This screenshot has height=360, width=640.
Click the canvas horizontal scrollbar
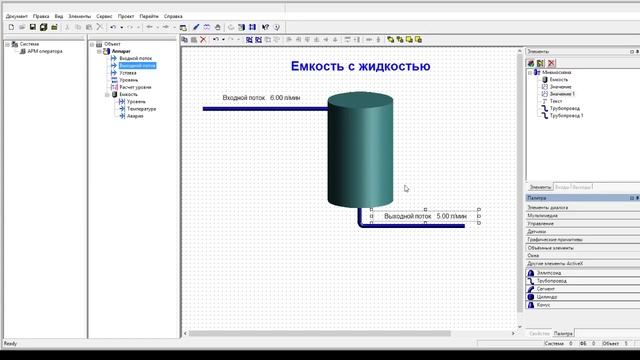point(320,333)
